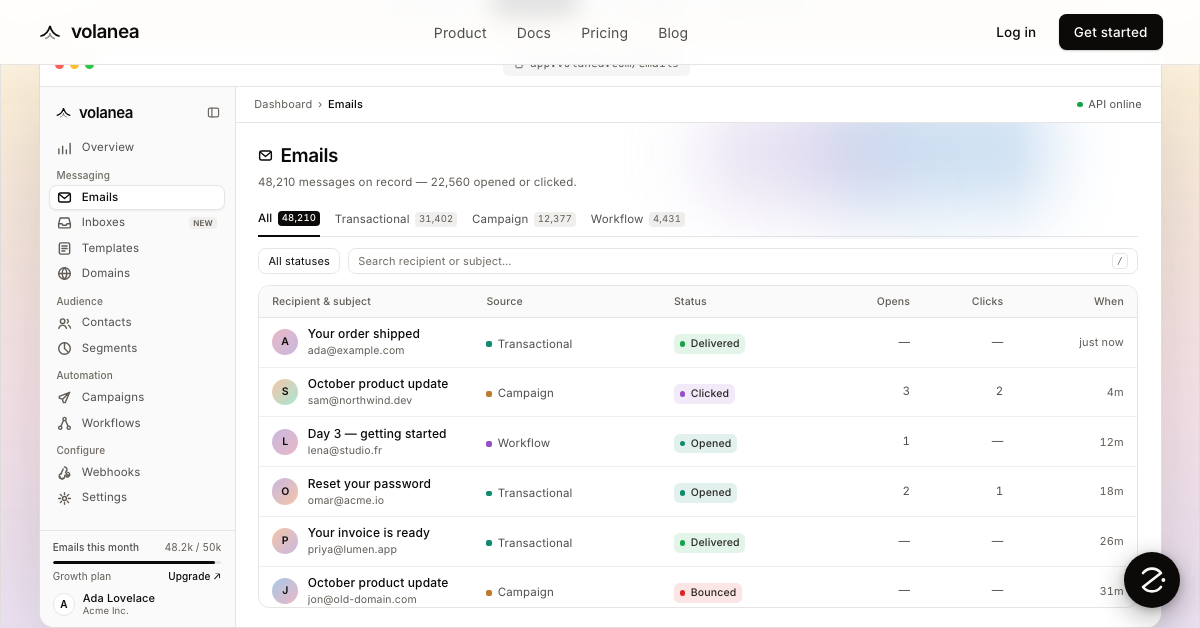This screenshot has width=1200, height=628.
Task: Click the monthly emails usage progress bar
Action: click(x=137, y=563)
